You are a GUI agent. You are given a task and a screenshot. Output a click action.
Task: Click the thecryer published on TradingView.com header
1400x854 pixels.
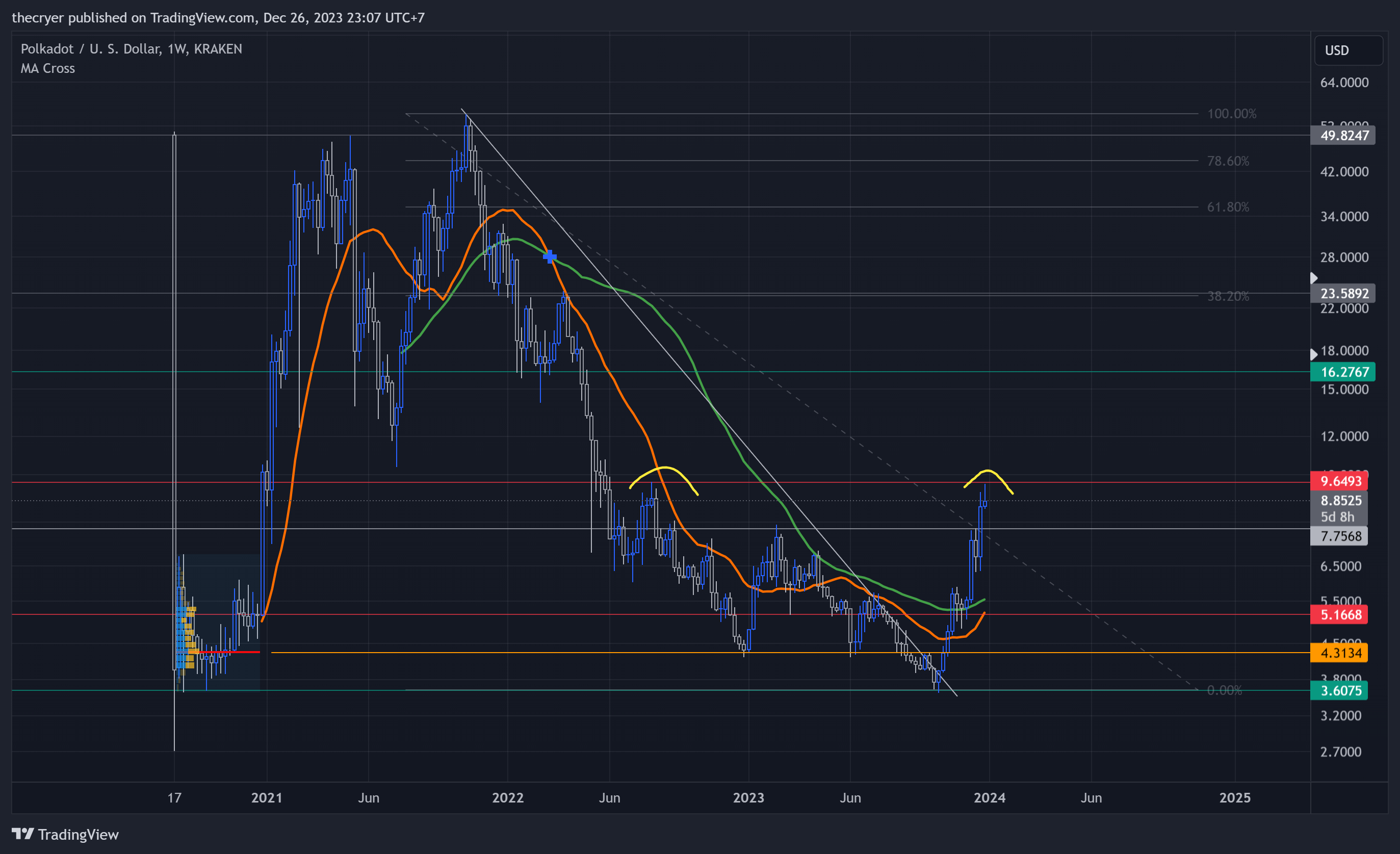[x=218, y=18]
